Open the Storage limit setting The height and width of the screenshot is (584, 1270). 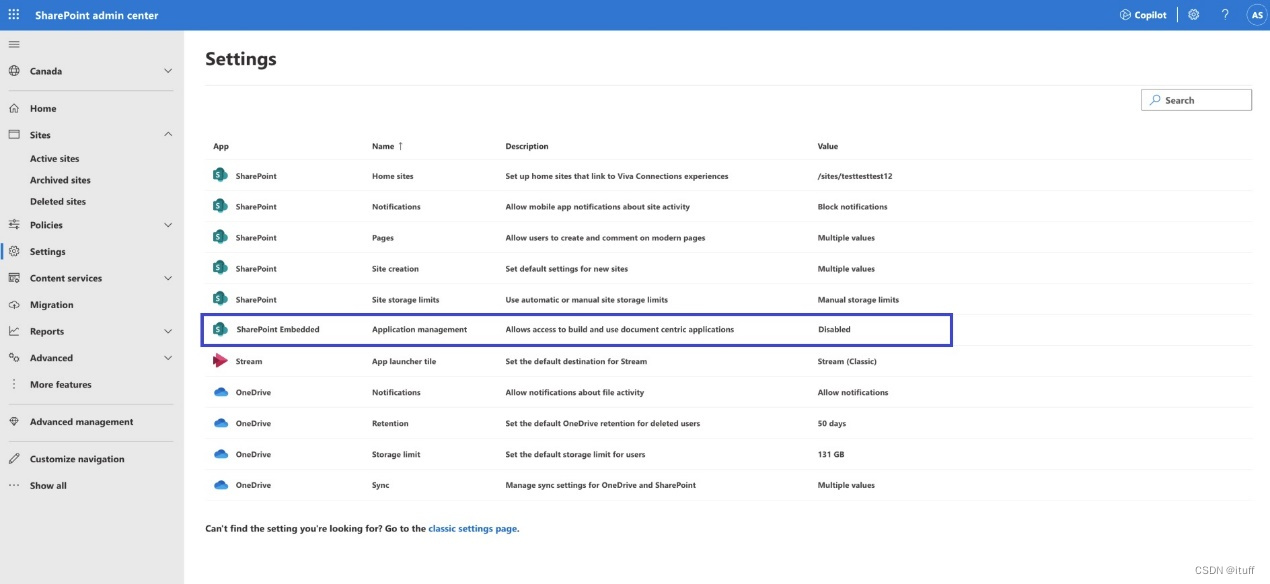pyautogui.click(x=396, y=454)
